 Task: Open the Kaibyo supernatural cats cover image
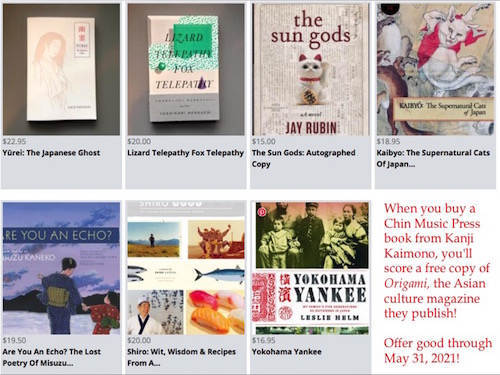click(x=435, y=69)
